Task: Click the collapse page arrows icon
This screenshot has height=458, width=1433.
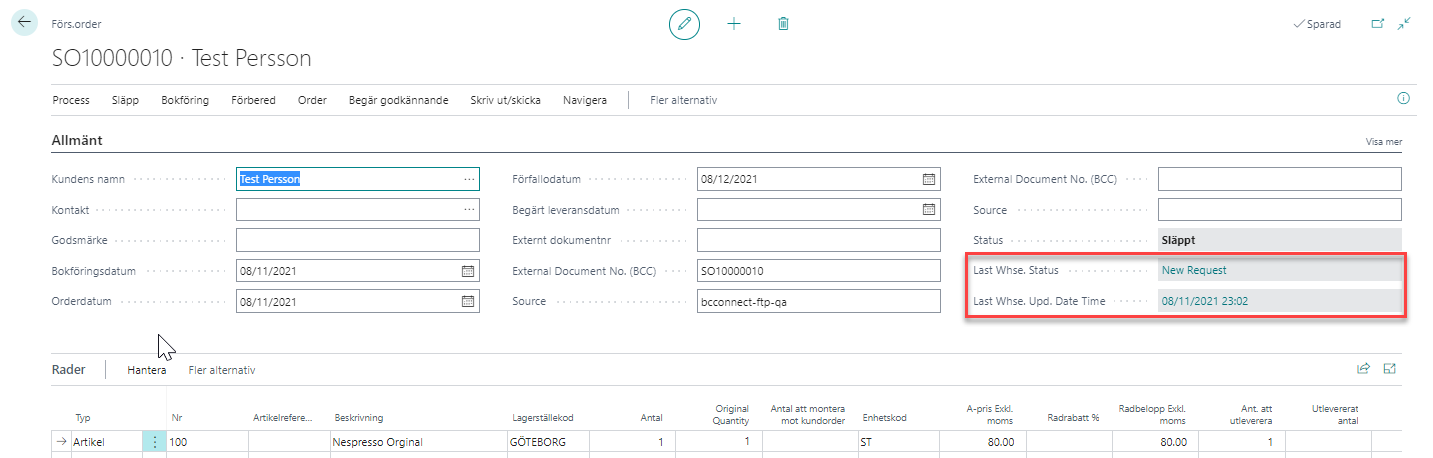Action: [x=1405, y=24]
